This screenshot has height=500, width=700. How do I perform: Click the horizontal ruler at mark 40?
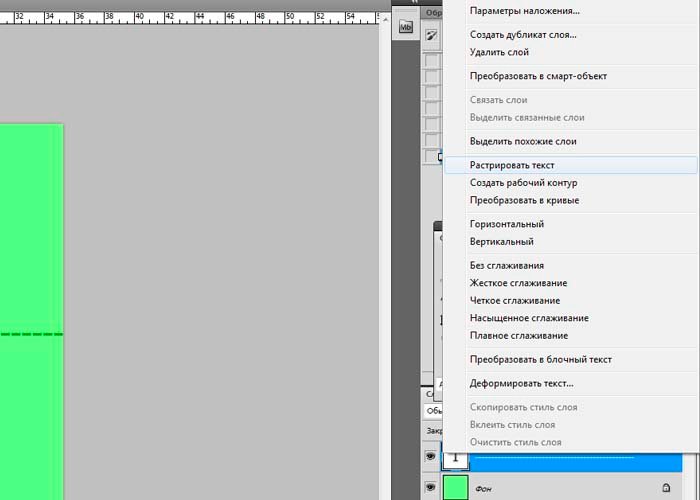pyautogui.click(x=139, y=17)
